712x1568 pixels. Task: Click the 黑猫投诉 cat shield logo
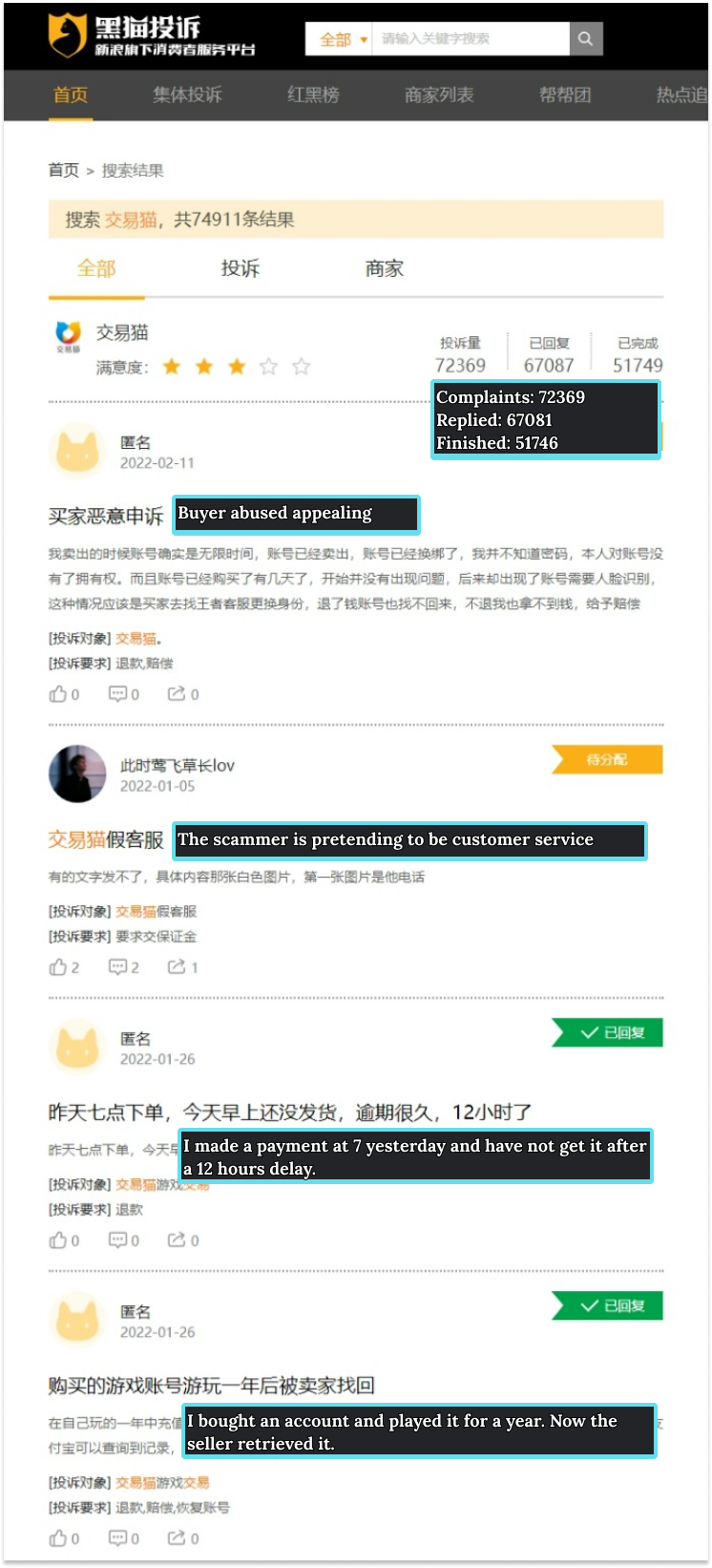pos(68,35)
